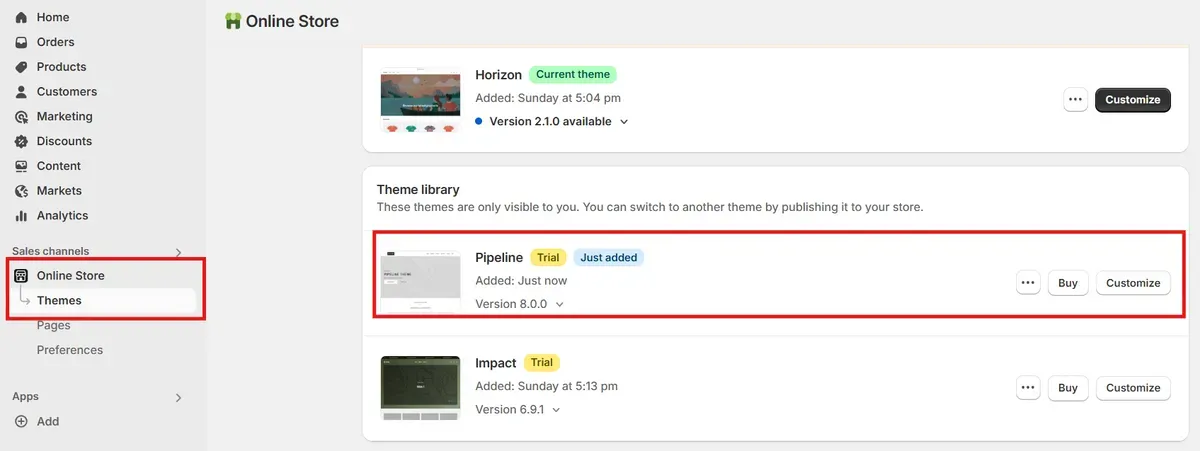Screen dimensions: 1200x451
Task: Click 'Added: Just now' text
Action: (522, 281)
